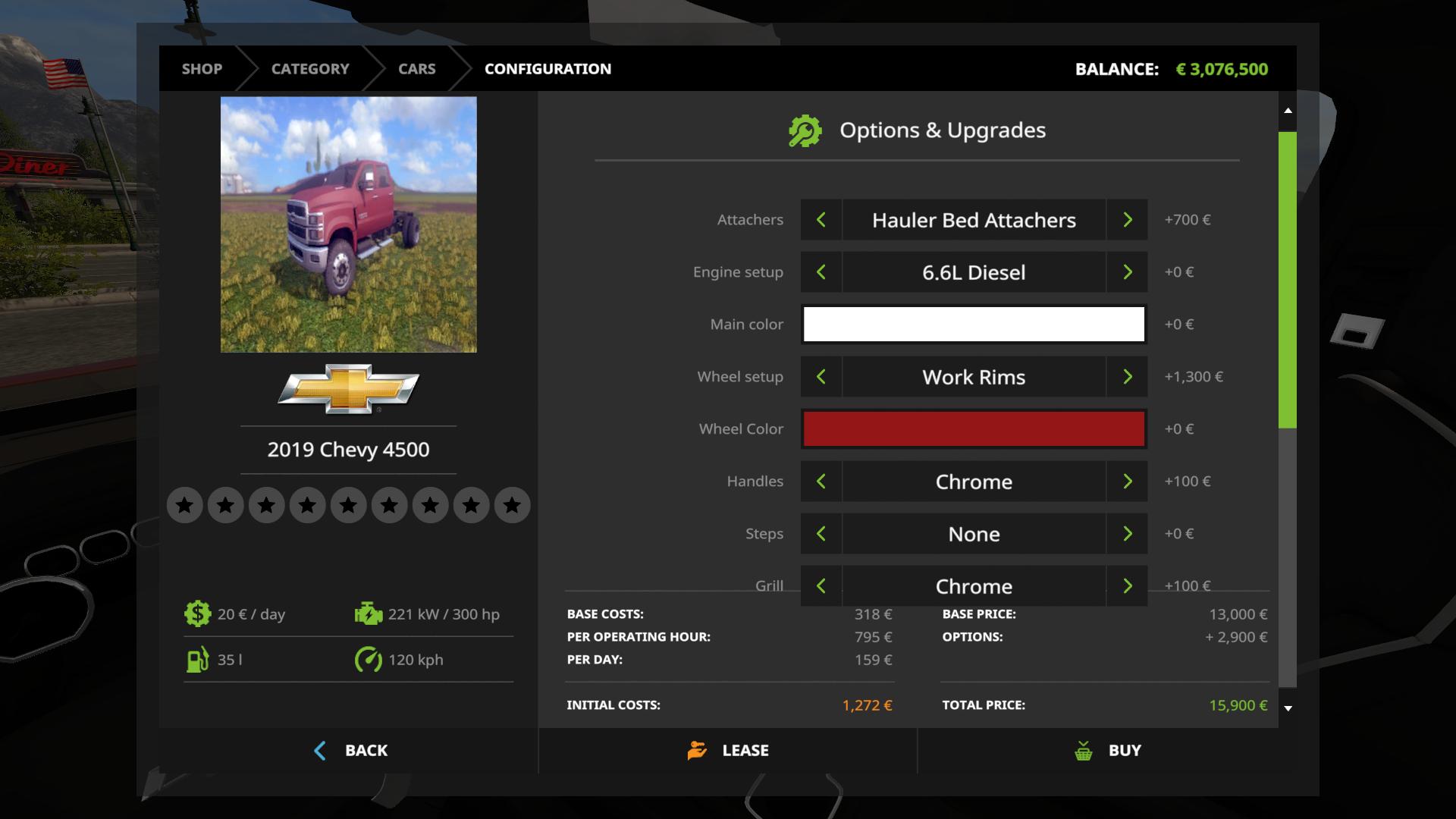This screenshot has width=1456, height=819.
Task: Navigate to the CARS breadcrumb
Action: pos(416,69)
